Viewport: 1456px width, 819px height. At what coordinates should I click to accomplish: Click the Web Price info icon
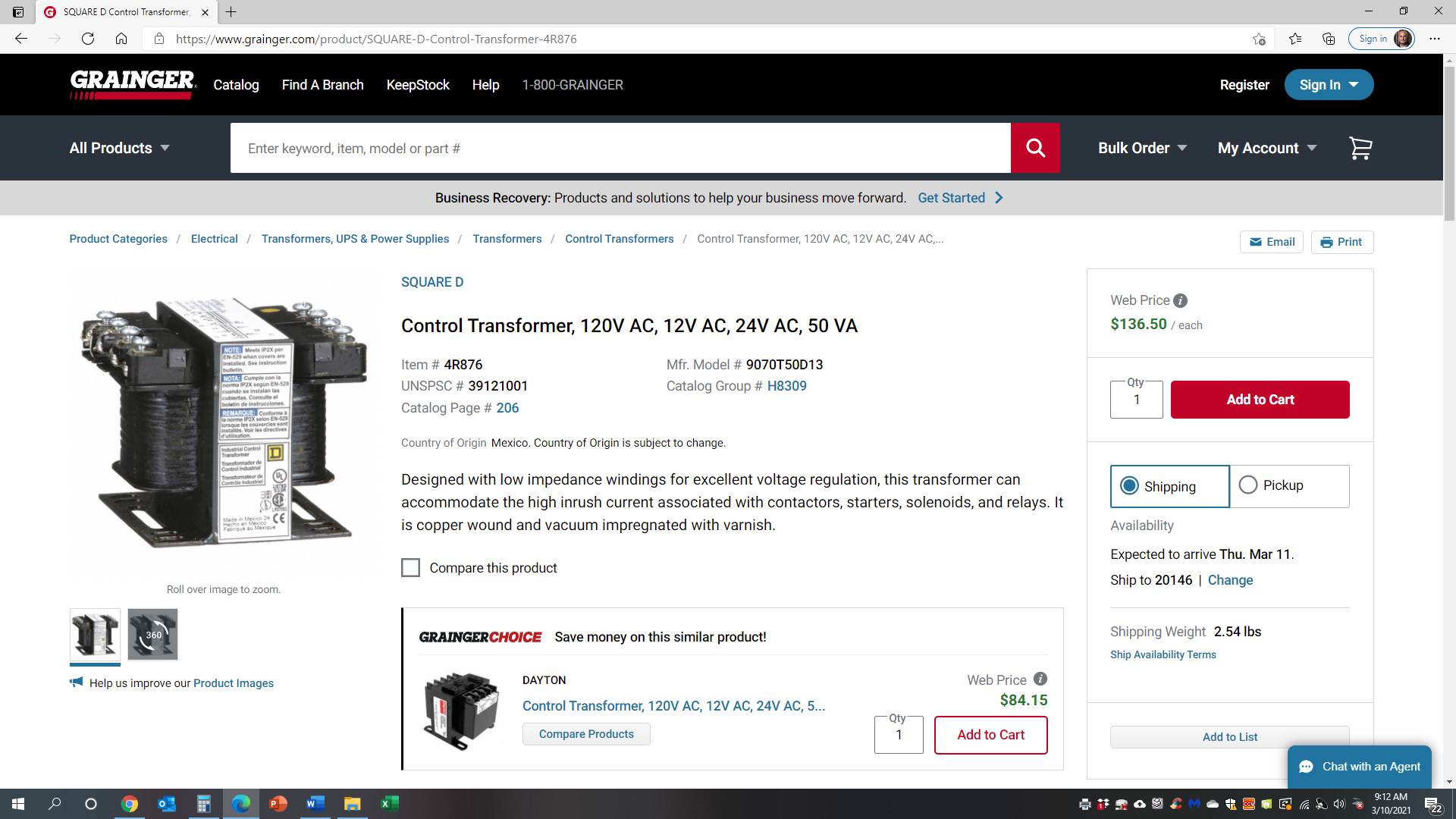pos(1180,301)
